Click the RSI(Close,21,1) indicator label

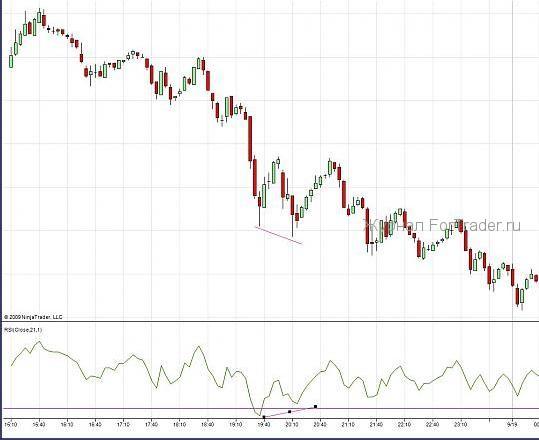pos(23,330)
